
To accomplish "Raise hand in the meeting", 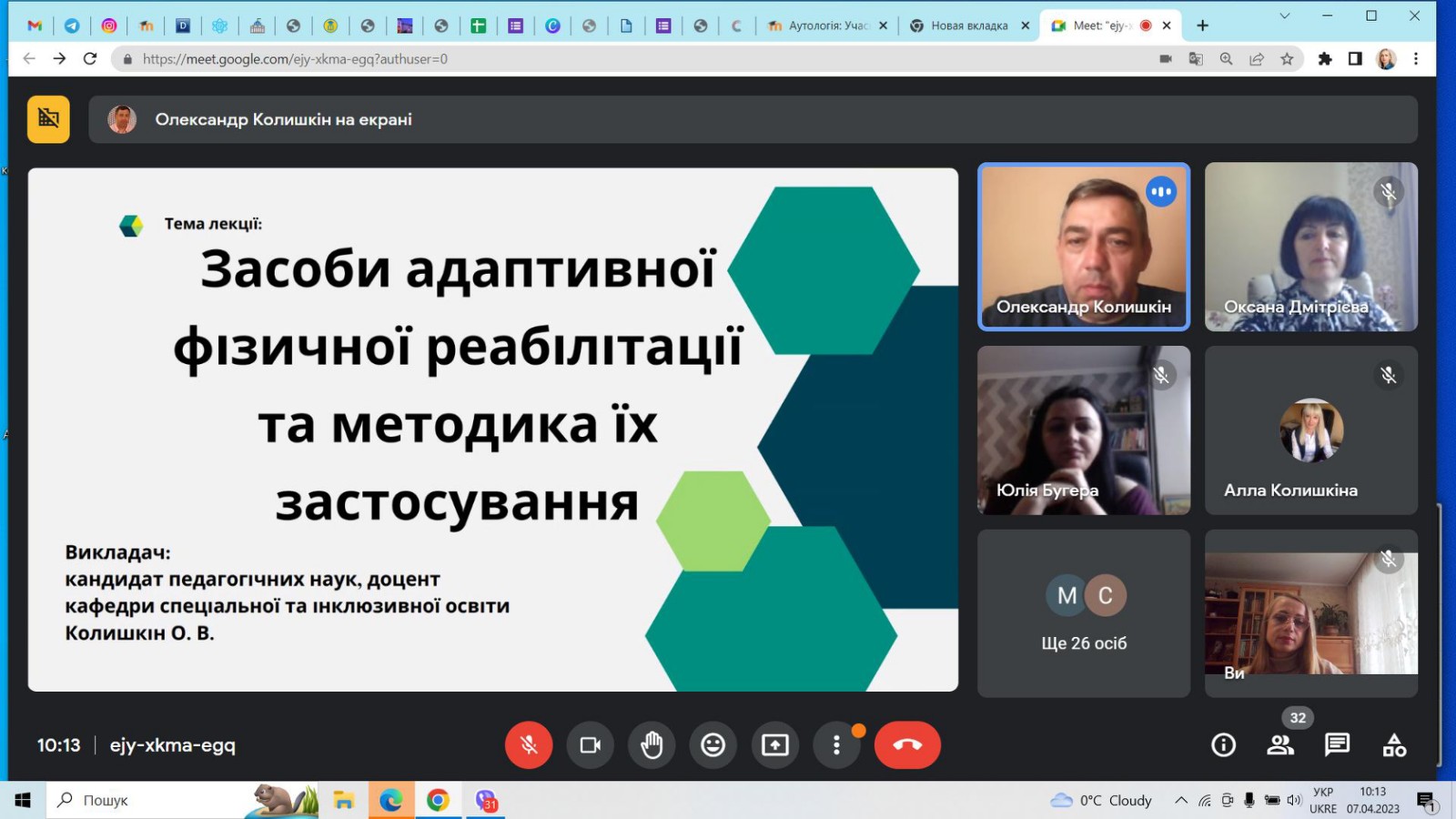I will 652,745.
